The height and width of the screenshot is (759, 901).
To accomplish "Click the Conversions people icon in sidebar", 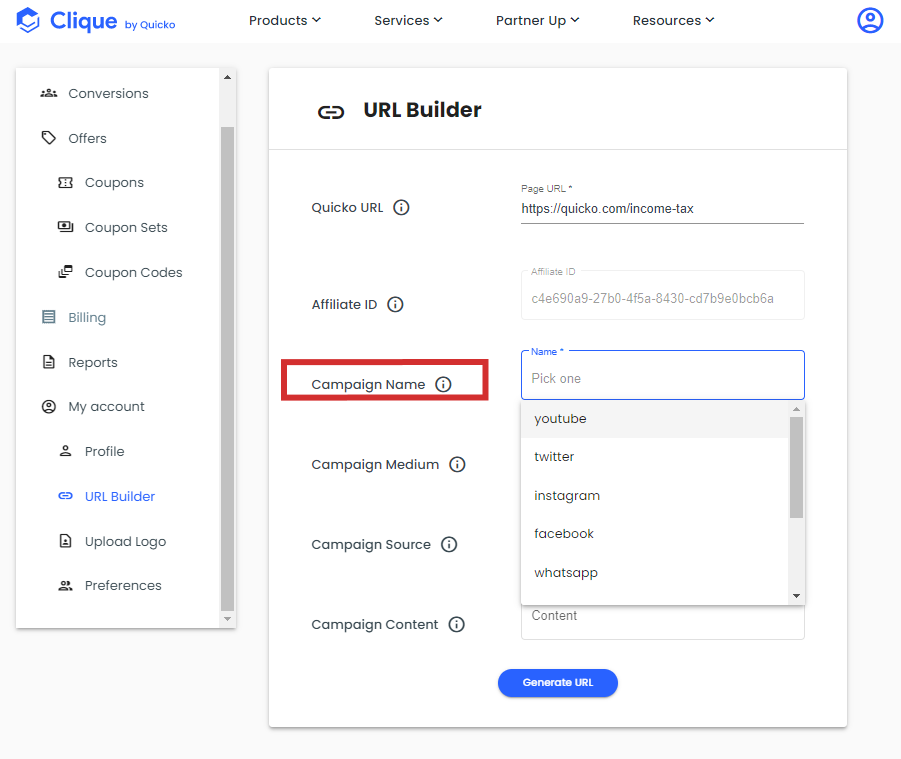I will (x=49, y=93).
